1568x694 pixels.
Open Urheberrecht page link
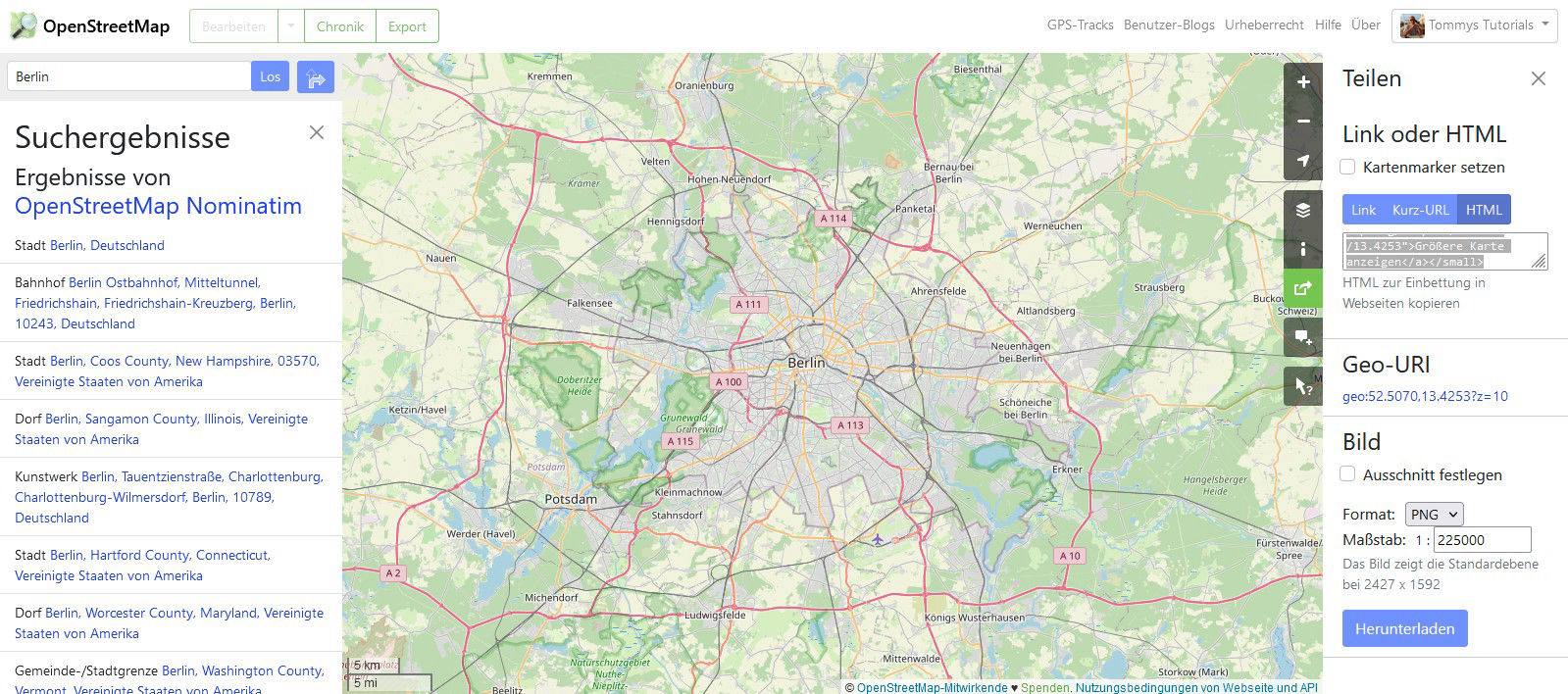[1264, 25]
